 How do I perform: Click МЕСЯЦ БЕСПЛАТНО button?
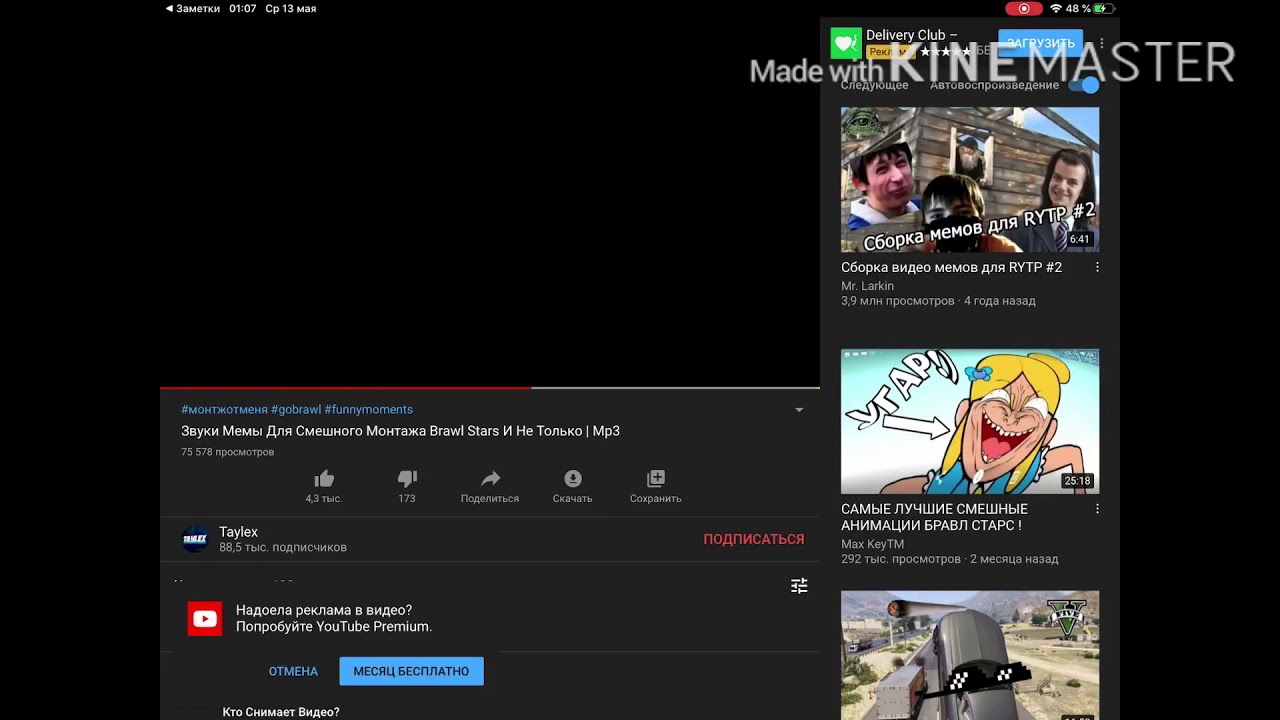coord(411,671)
